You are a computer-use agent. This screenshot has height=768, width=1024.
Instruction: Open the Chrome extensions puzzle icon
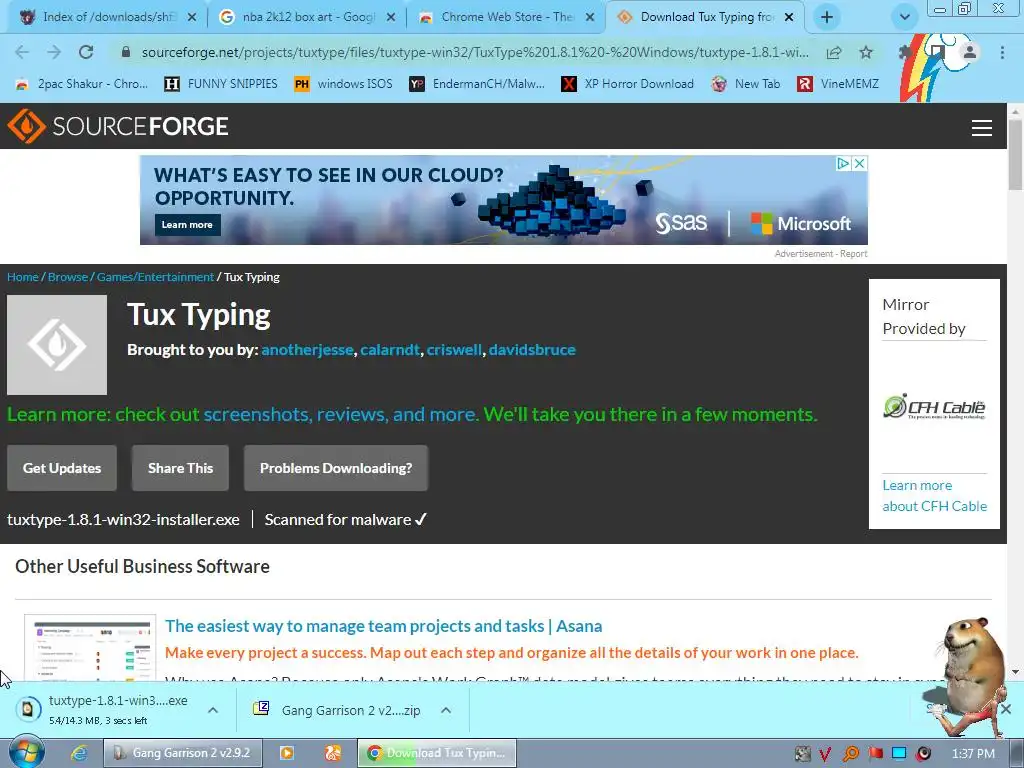click(x=904, y=52)
